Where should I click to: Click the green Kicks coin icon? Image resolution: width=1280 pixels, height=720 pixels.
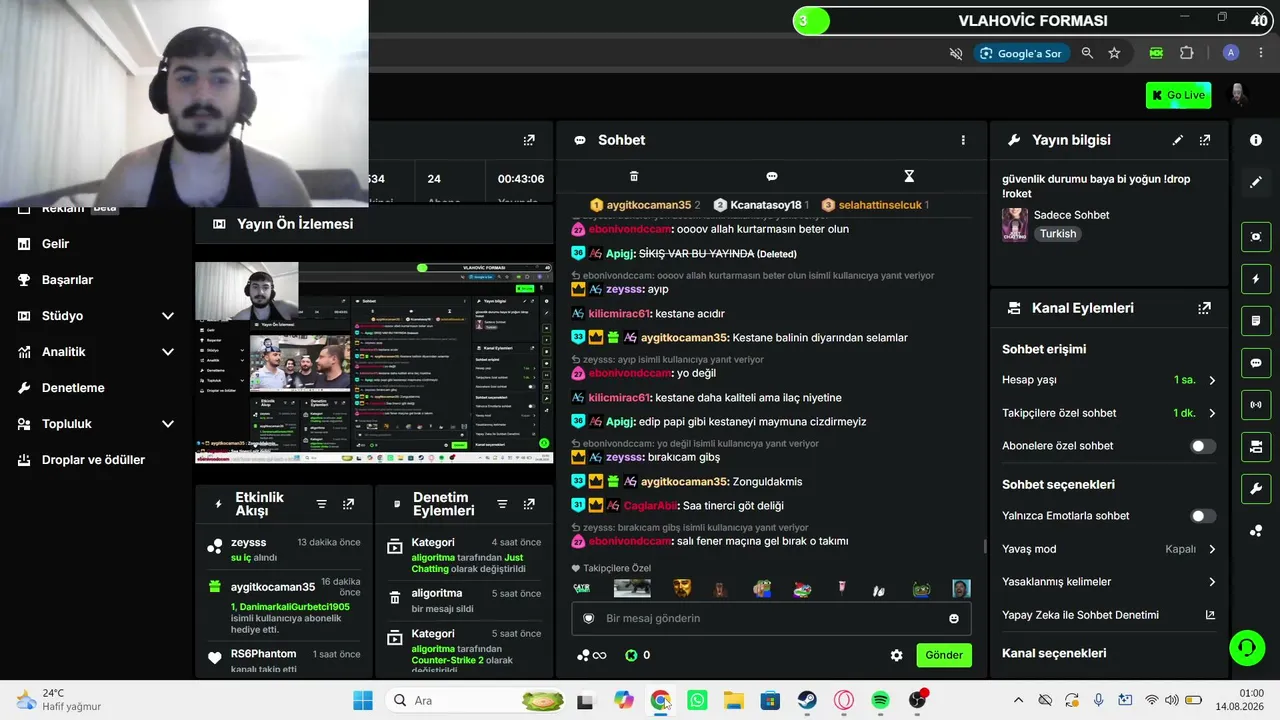pos(631,655)
